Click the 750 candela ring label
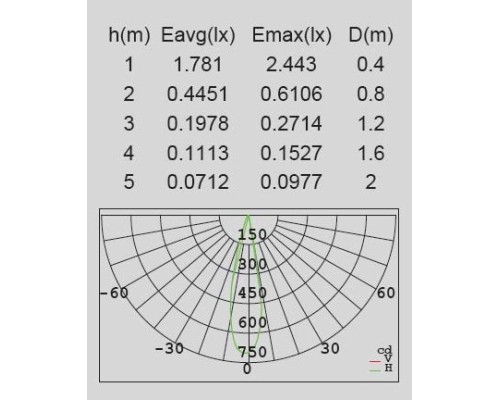 coord(252,352)
